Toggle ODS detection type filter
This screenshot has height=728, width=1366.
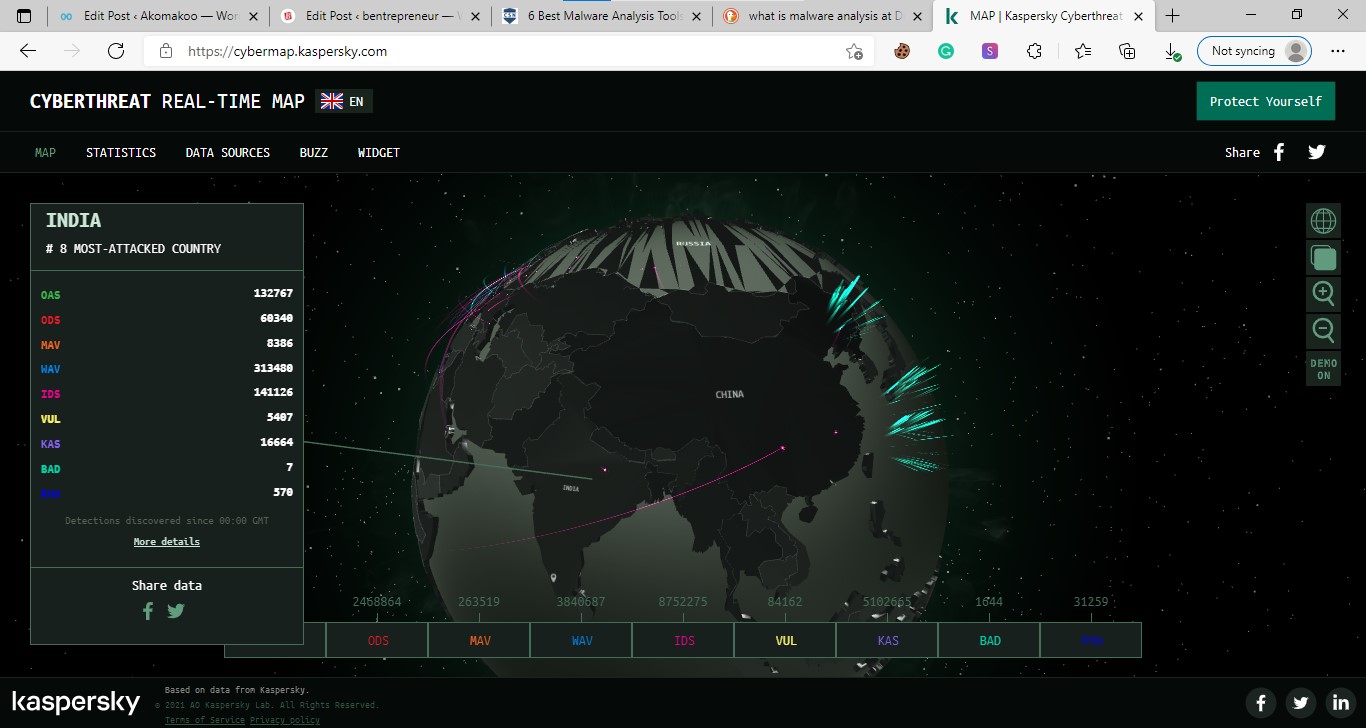(x=378, y=640)
